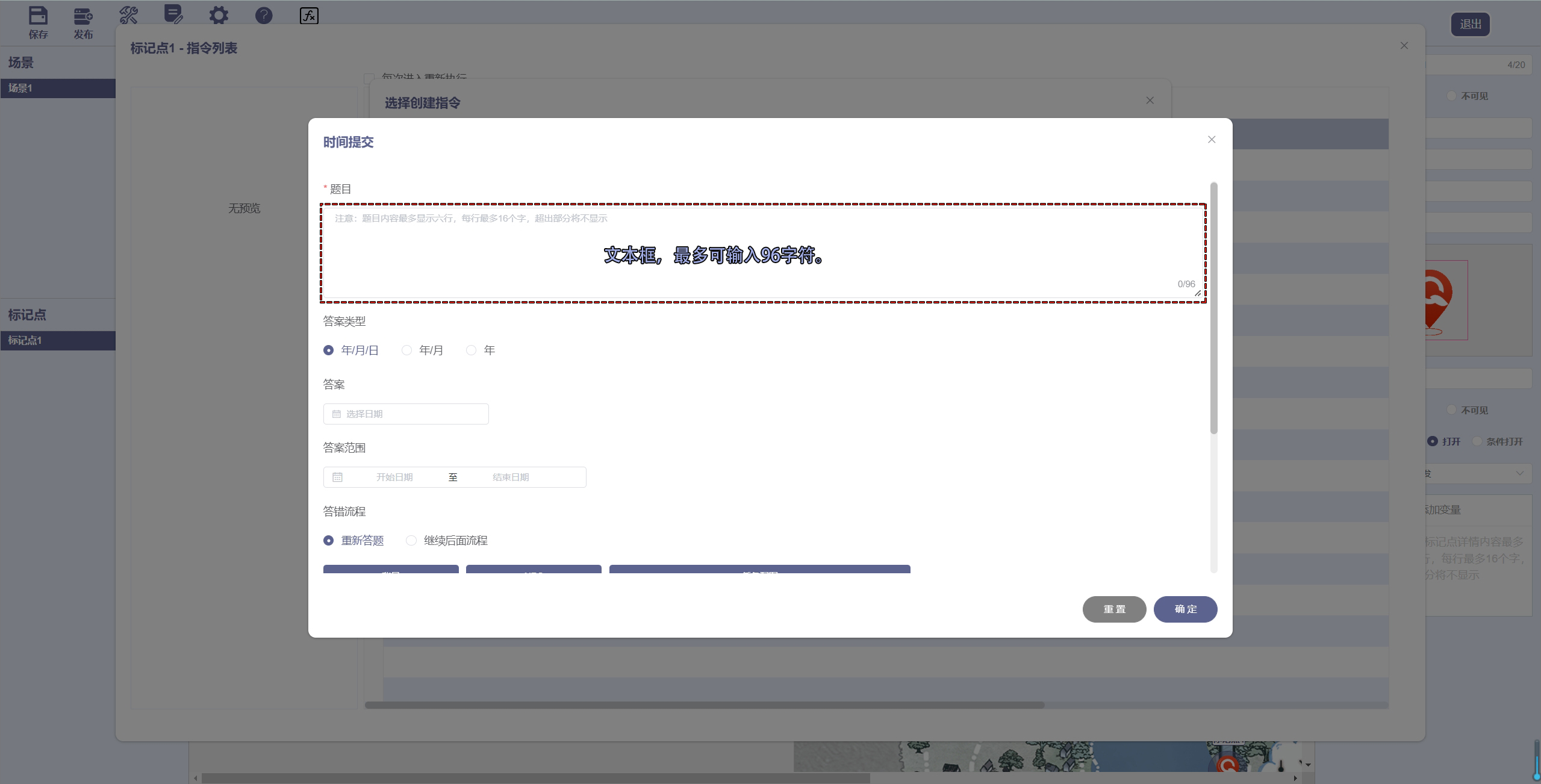Open the 选择日期 answer date picker

pyautogui.click(x=406, y=414)
